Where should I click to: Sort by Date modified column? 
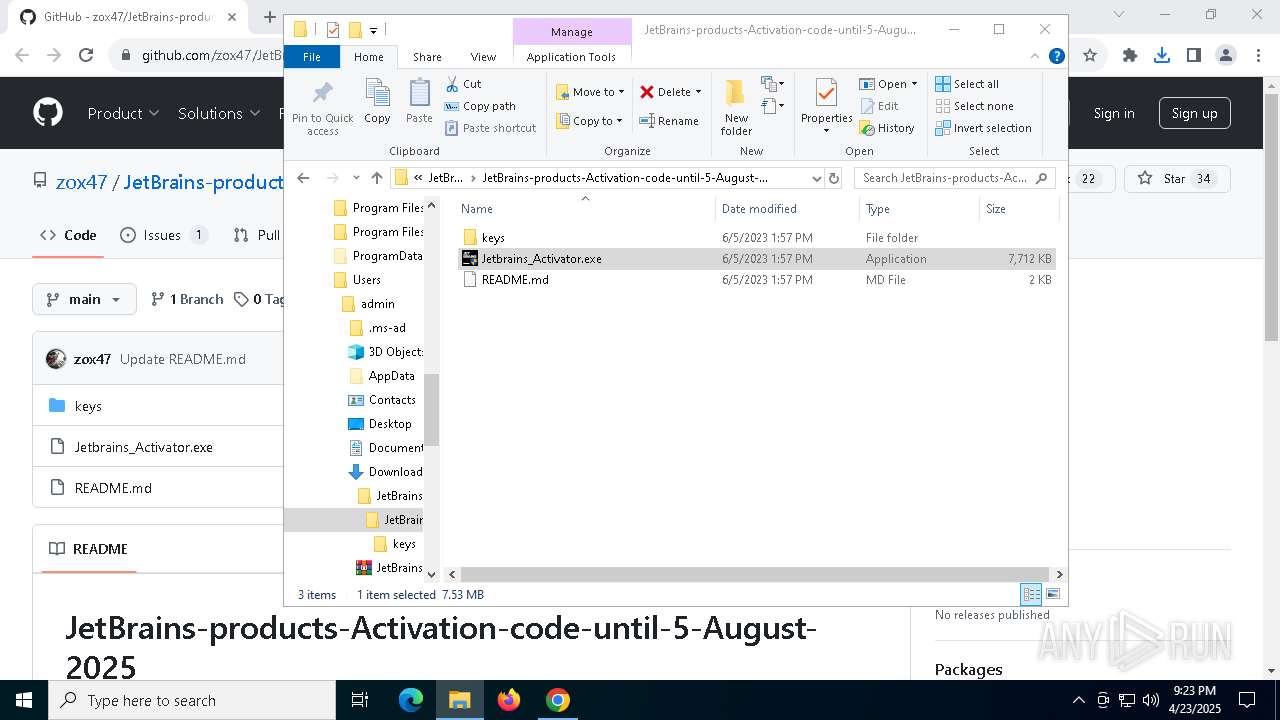[x=787, y=209]
